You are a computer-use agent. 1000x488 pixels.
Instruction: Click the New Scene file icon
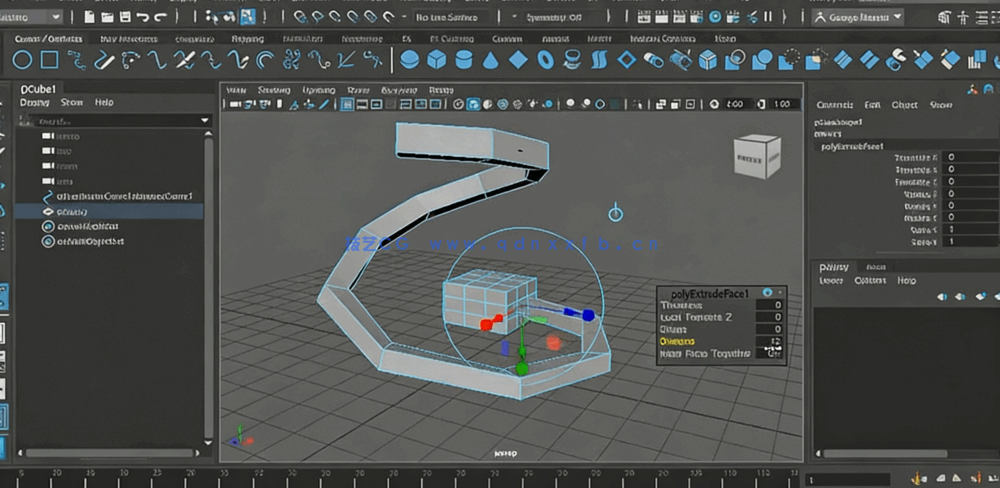[x=89, y=17]
